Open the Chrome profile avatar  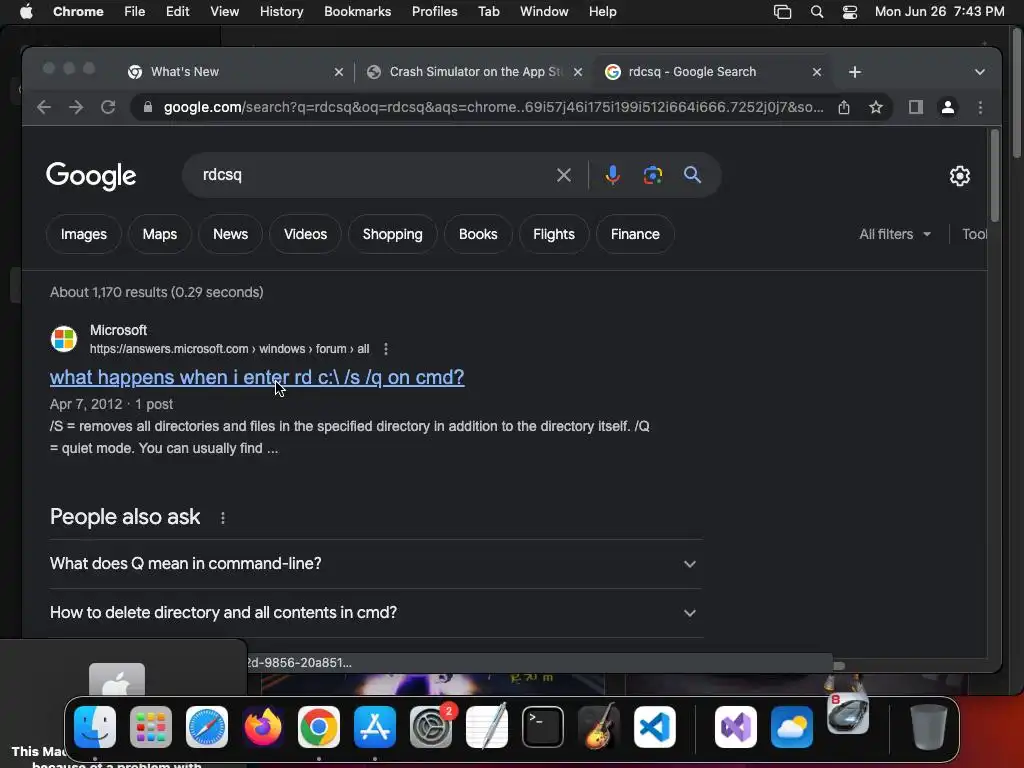point(948,107)
